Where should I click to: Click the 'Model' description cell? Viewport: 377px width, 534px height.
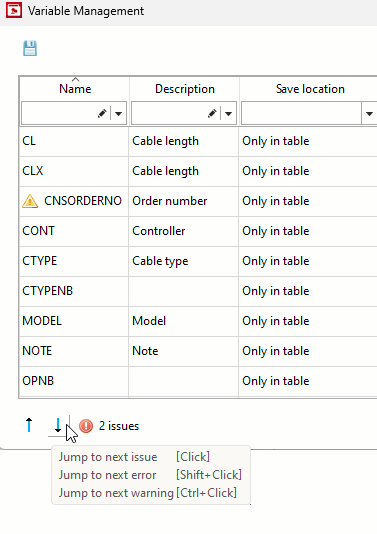pos(184,321)
